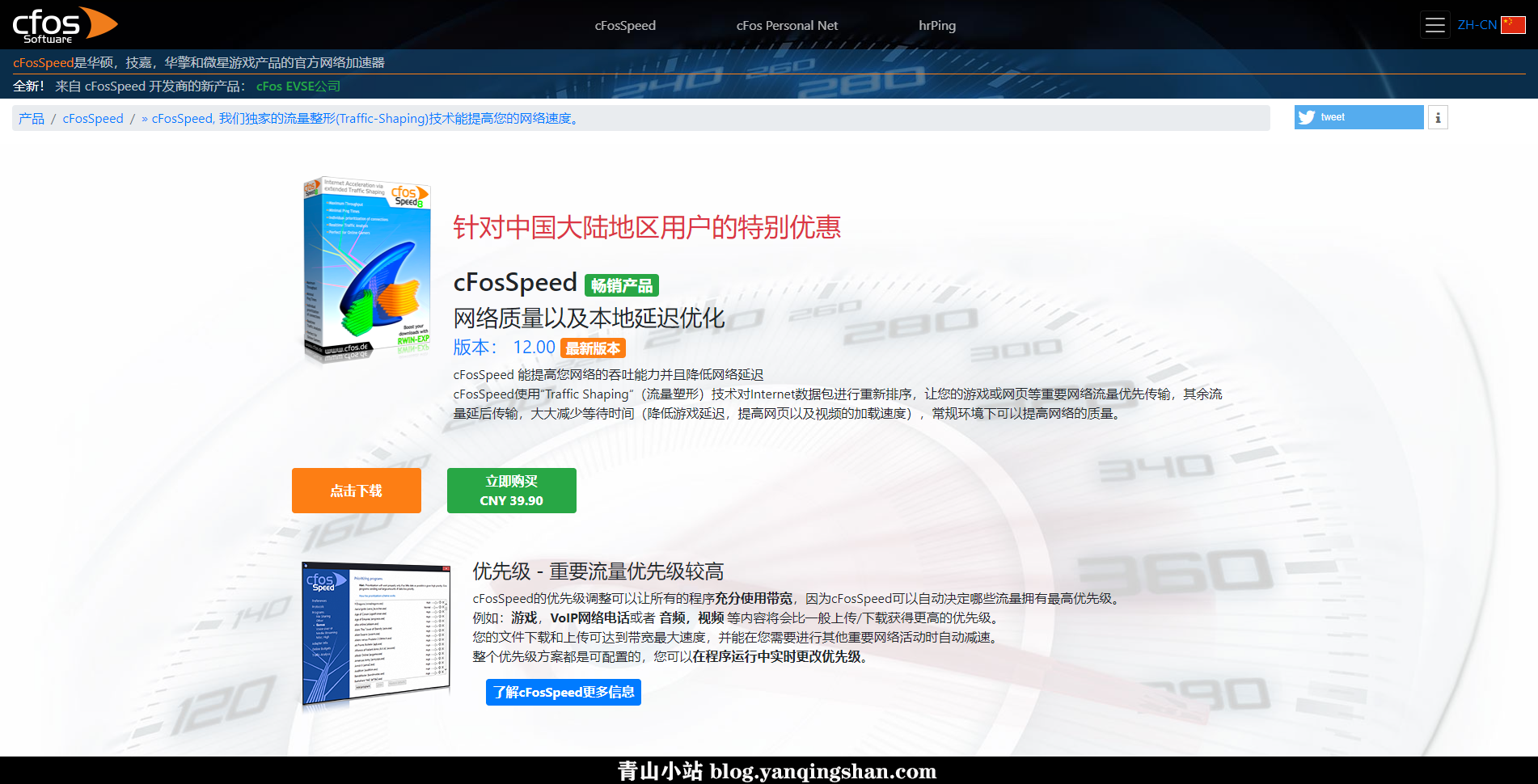The image size is (1538, 784).
Task: Click the cFos Software logo
Action: 65,25
